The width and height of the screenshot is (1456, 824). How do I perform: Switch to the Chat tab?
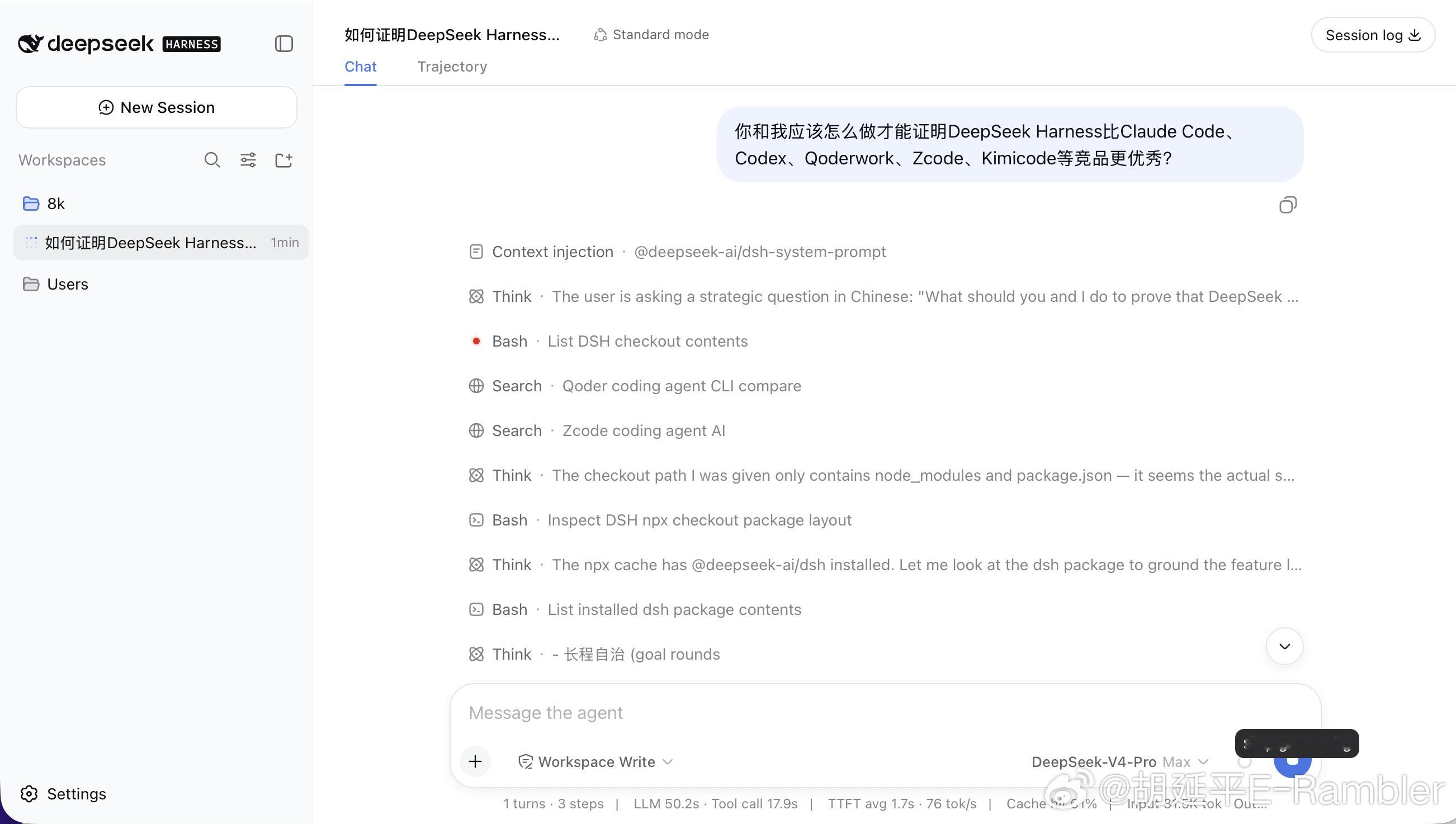tap(361, 67)
